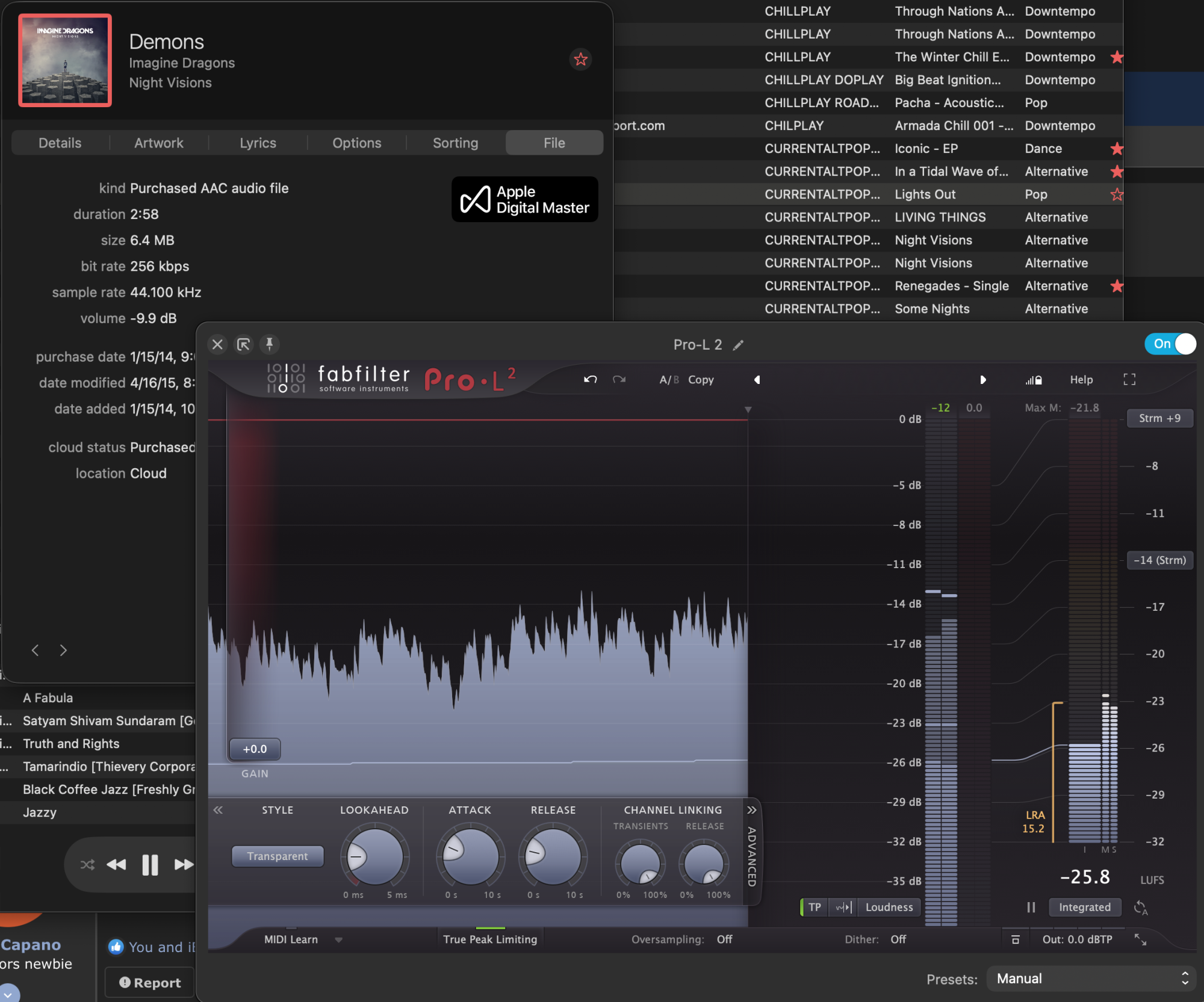Toggle love star on Iconic - EP row
The height and width of the screenshot is (1002, 1204).
click(x=1117, y=149)
